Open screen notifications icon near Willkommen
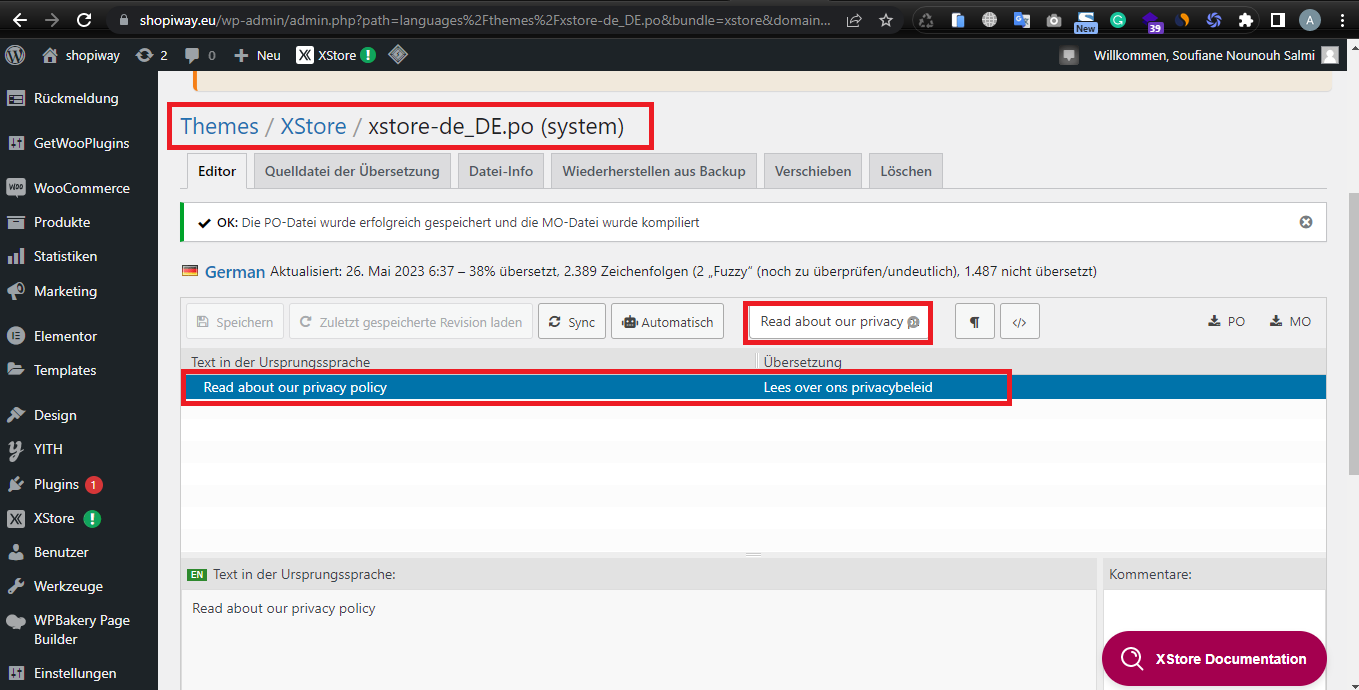Viewport: 1359px width, 690px height. (x=1069, y=55)
